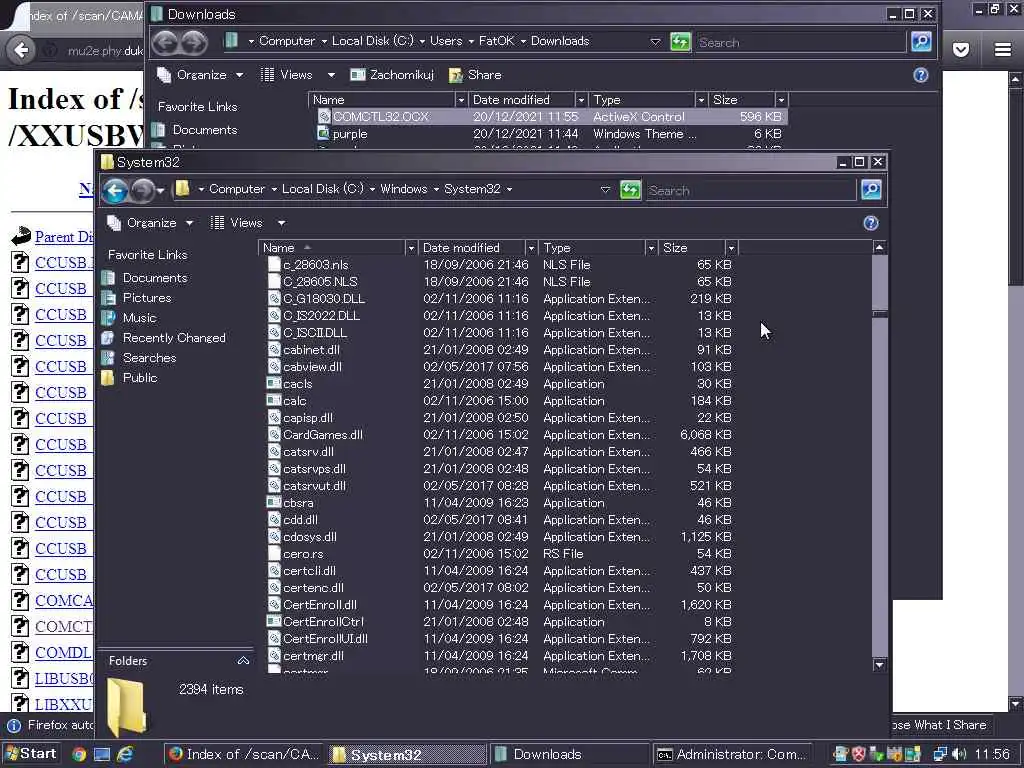Click the COMCA link in Firefox page
Screen dimensions: 1024x768
[64, 601]
